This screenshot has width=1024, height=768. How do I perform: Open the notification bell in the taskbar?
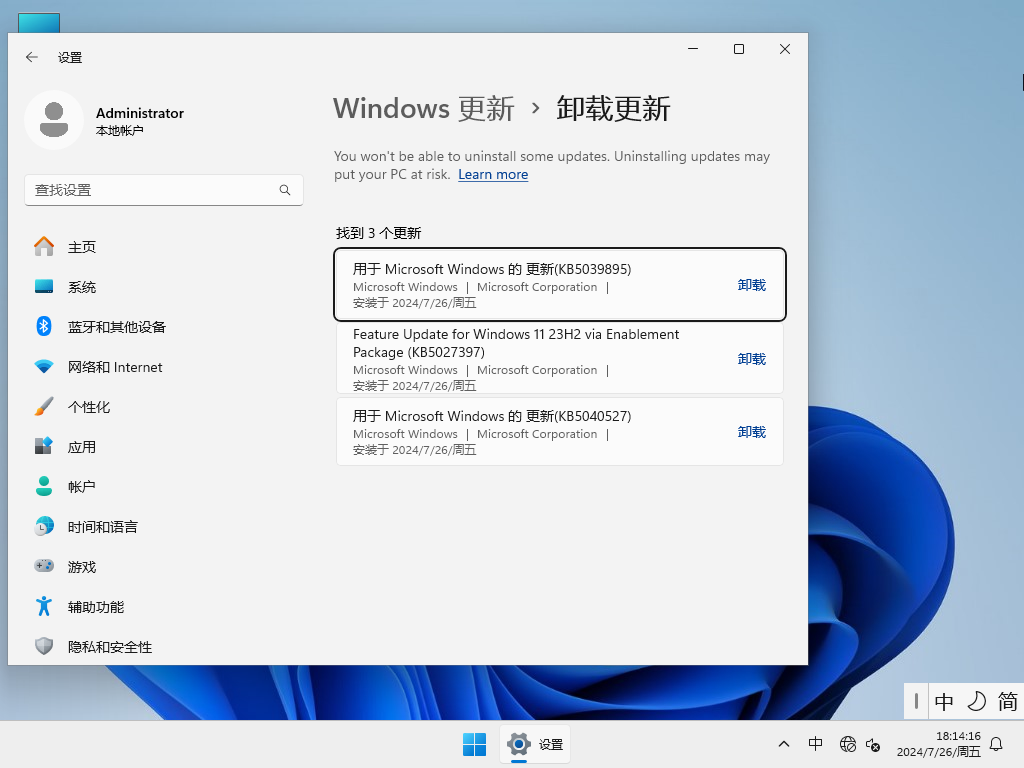(x=996, y=744)
